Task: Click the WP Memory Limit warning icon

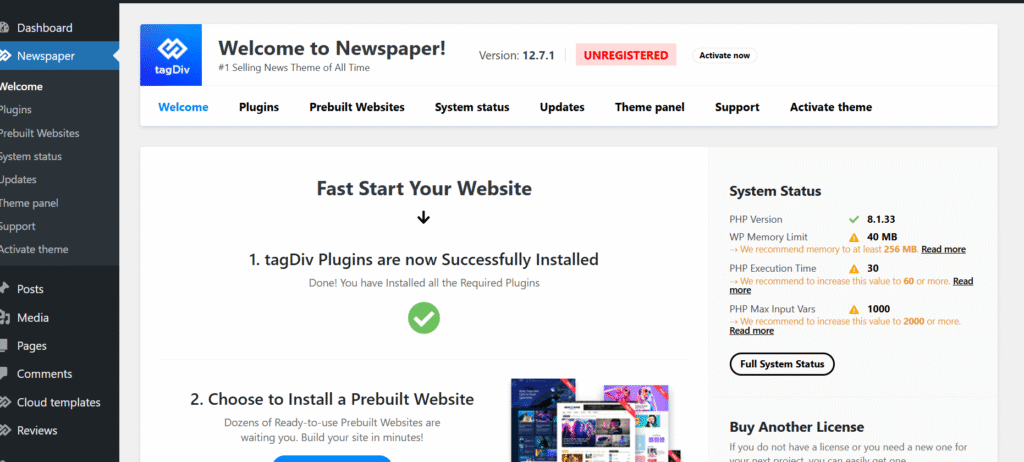Action: pyautogui.click(x=854, y=237)
